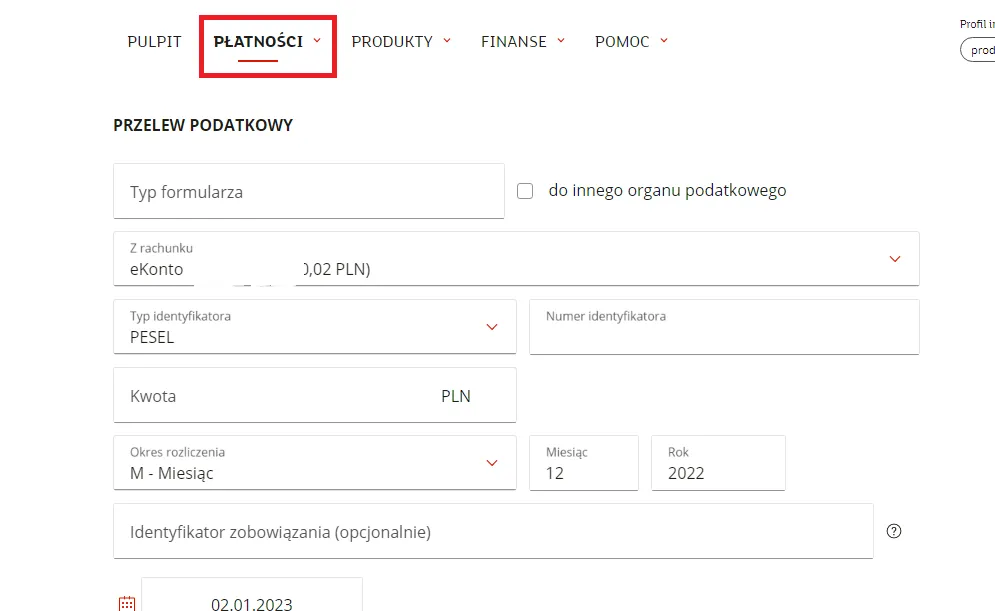Expand the PRODUKTY menu chevron
Image resolution: width=995 pixels, height=611 pixels.
447,41
